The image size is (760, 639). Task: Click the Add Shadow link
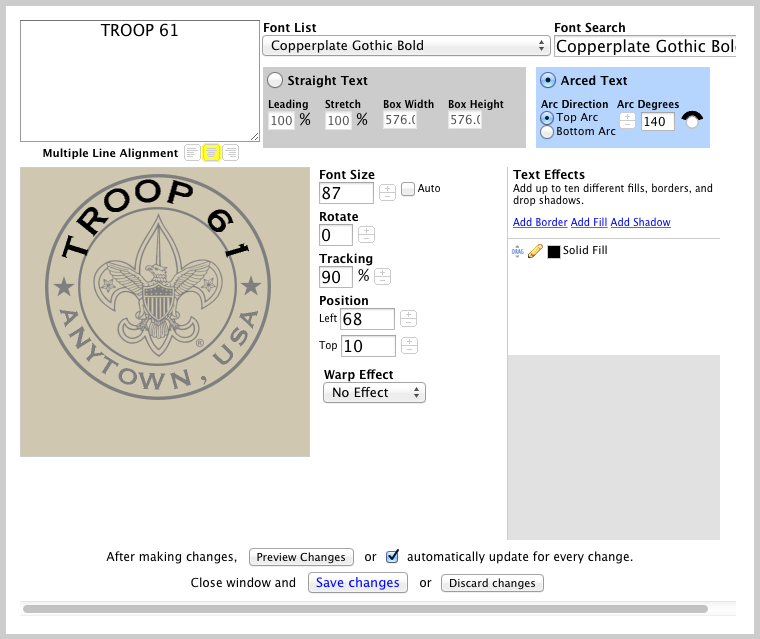[x=640, y=222]
